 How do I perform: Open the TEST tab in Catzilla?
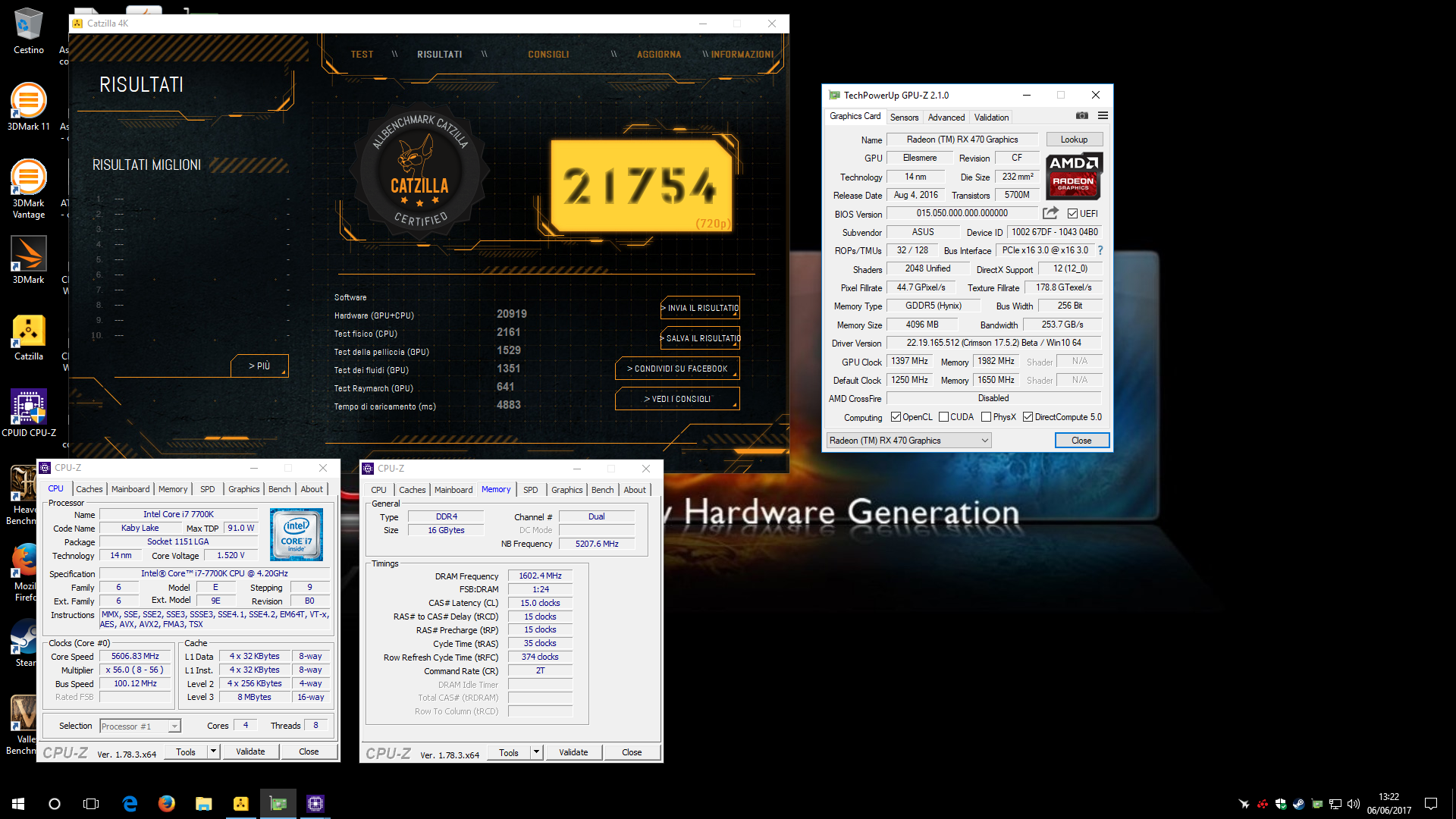[x=362, y=55]
